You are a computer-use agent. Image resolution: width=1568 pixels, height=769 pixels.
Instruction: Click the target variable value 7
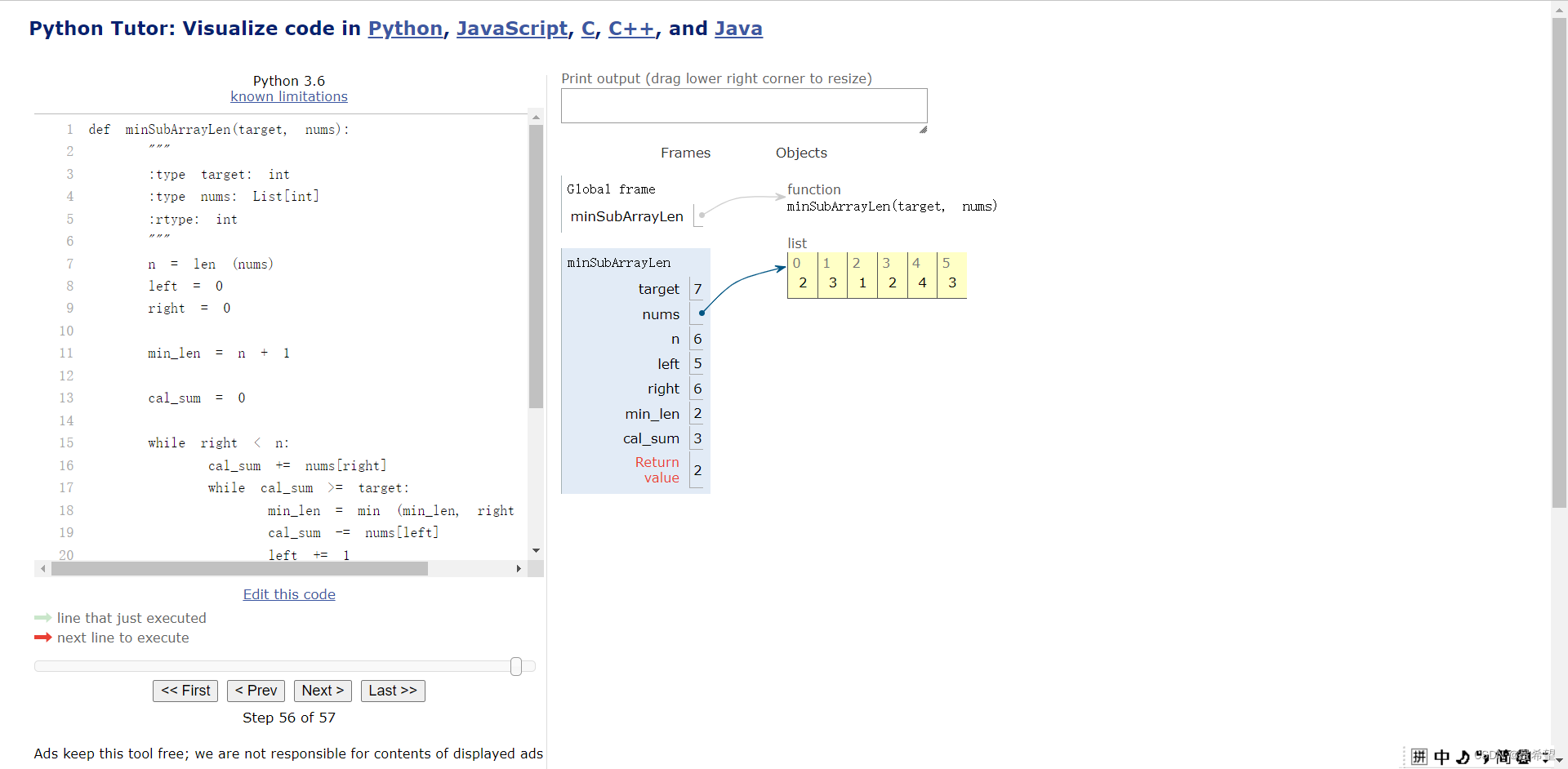pos(697,289)
